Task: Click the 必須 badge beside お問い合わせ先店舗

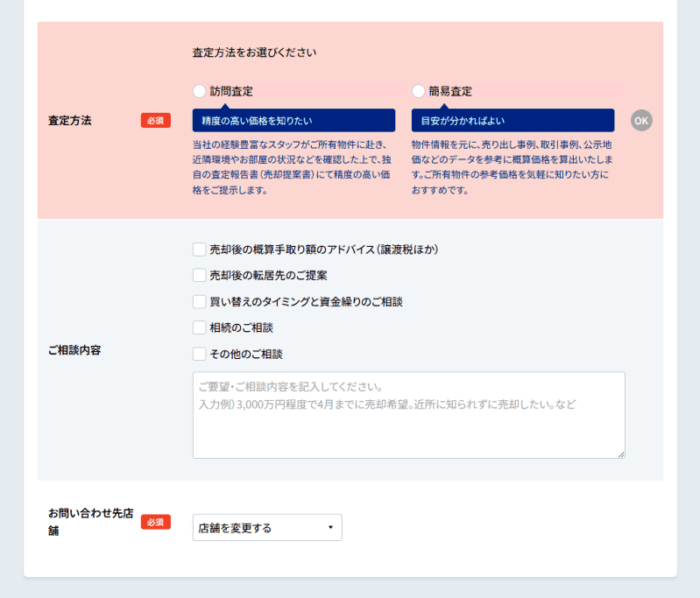Action: coord(156,522)
